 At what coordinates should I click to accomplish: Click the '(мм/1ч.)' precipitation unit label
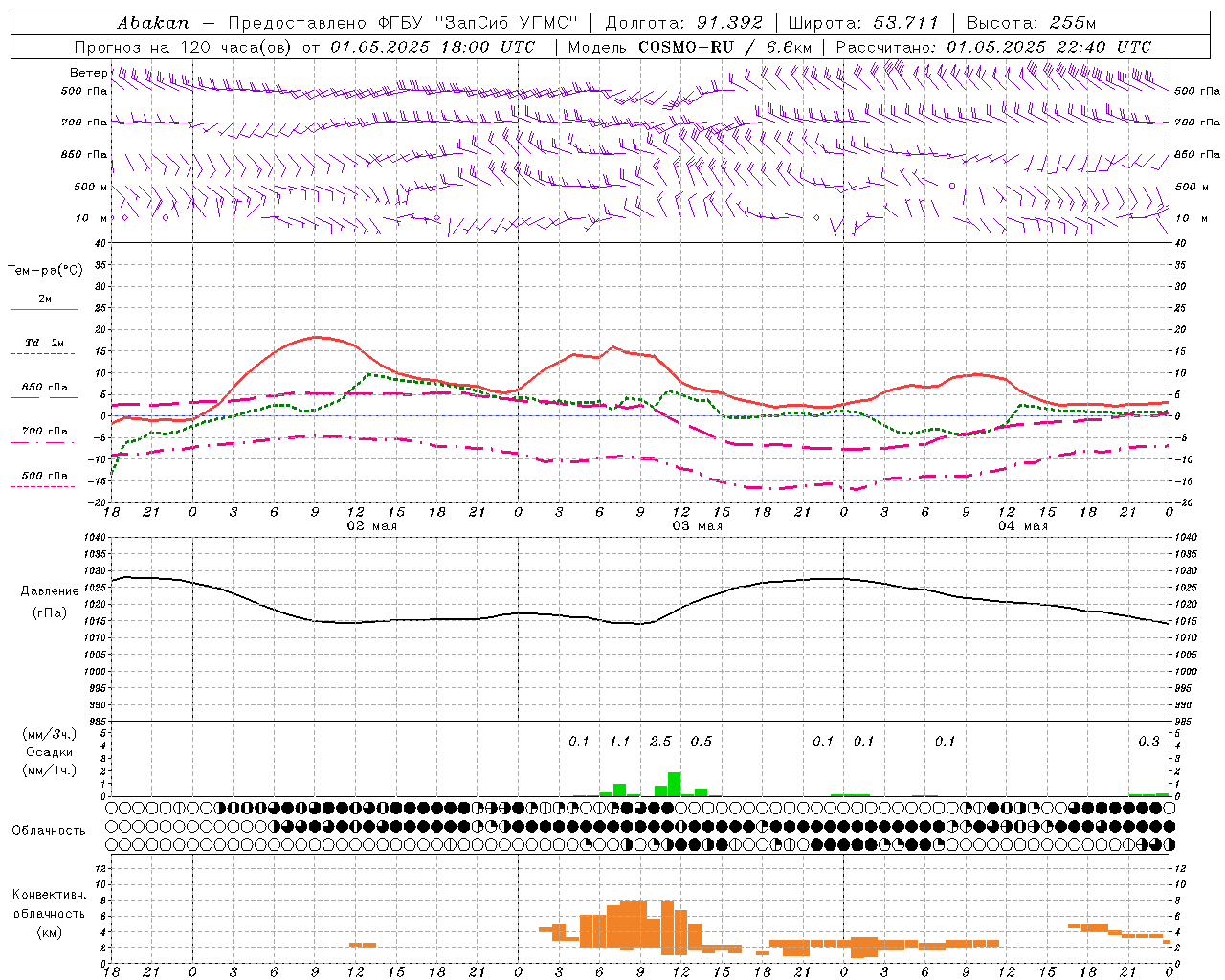coord(49,770)
